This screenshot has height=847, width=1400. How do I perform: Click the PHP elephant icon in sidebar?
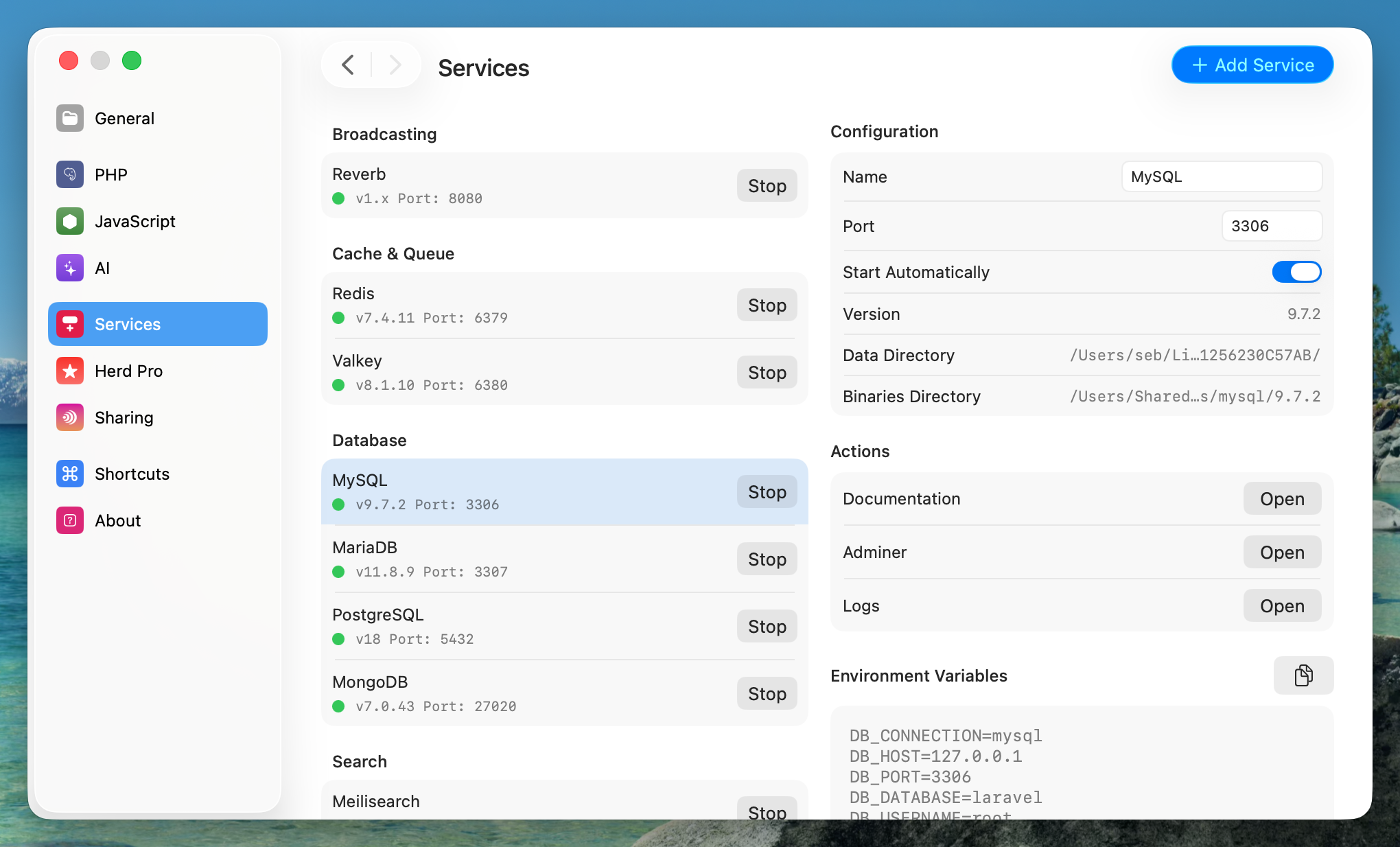click(x=70, y=174)
